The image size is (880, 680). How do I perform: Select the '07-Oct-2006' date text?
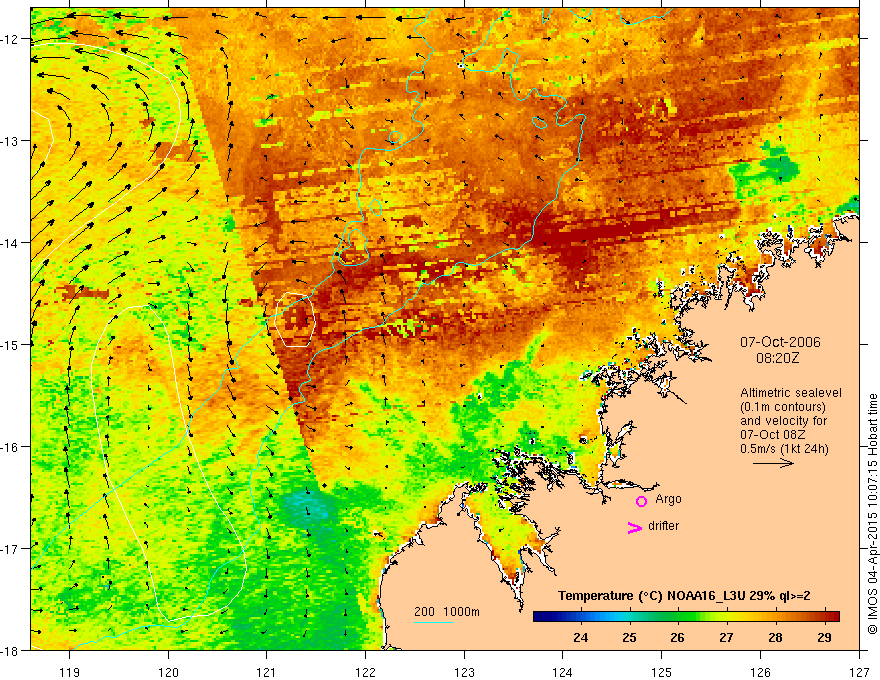coord(780,342)
